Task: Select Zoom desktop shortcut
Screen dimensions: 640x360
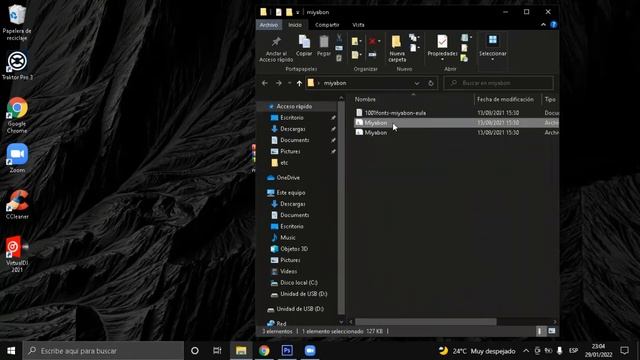Action: [x=17, y=158]
